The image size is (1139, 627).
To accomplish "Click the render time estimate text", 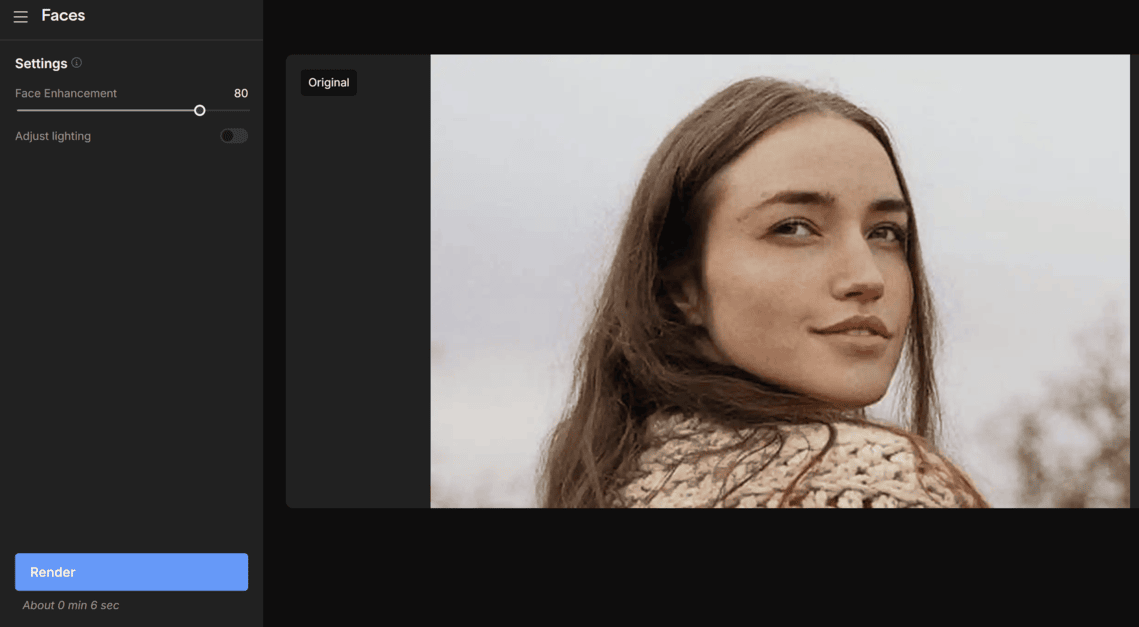I will [71, 605].
